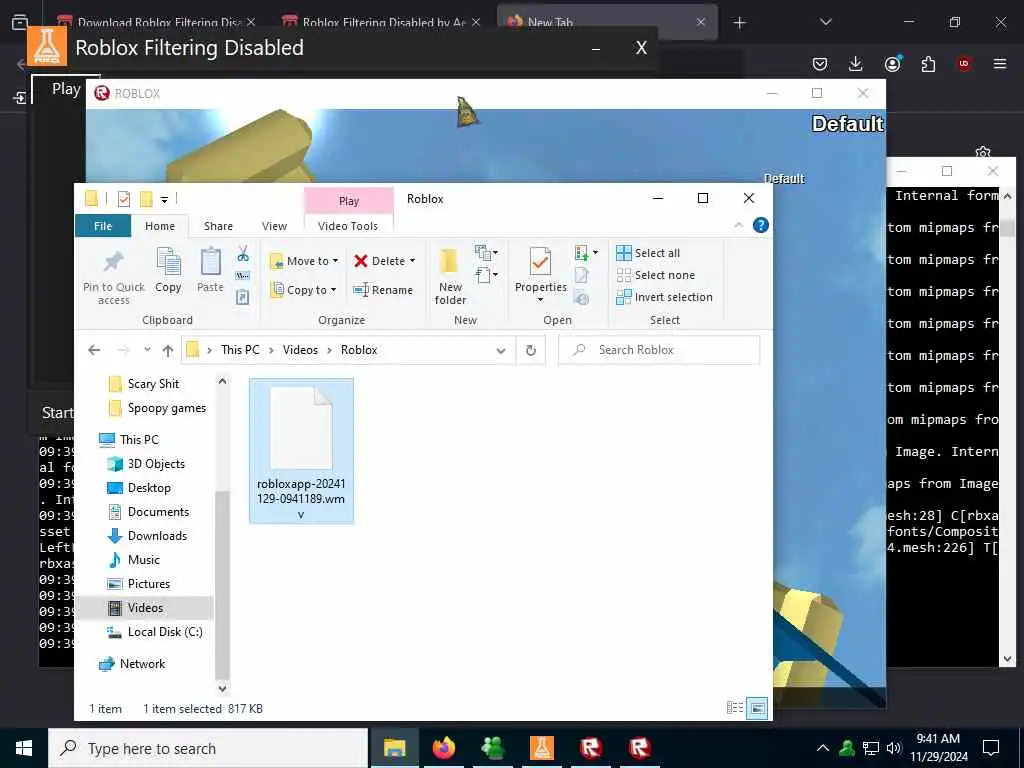Click the History icon in Open group
This screenshot has height=768, width=1024.
[x=582, y=298]
